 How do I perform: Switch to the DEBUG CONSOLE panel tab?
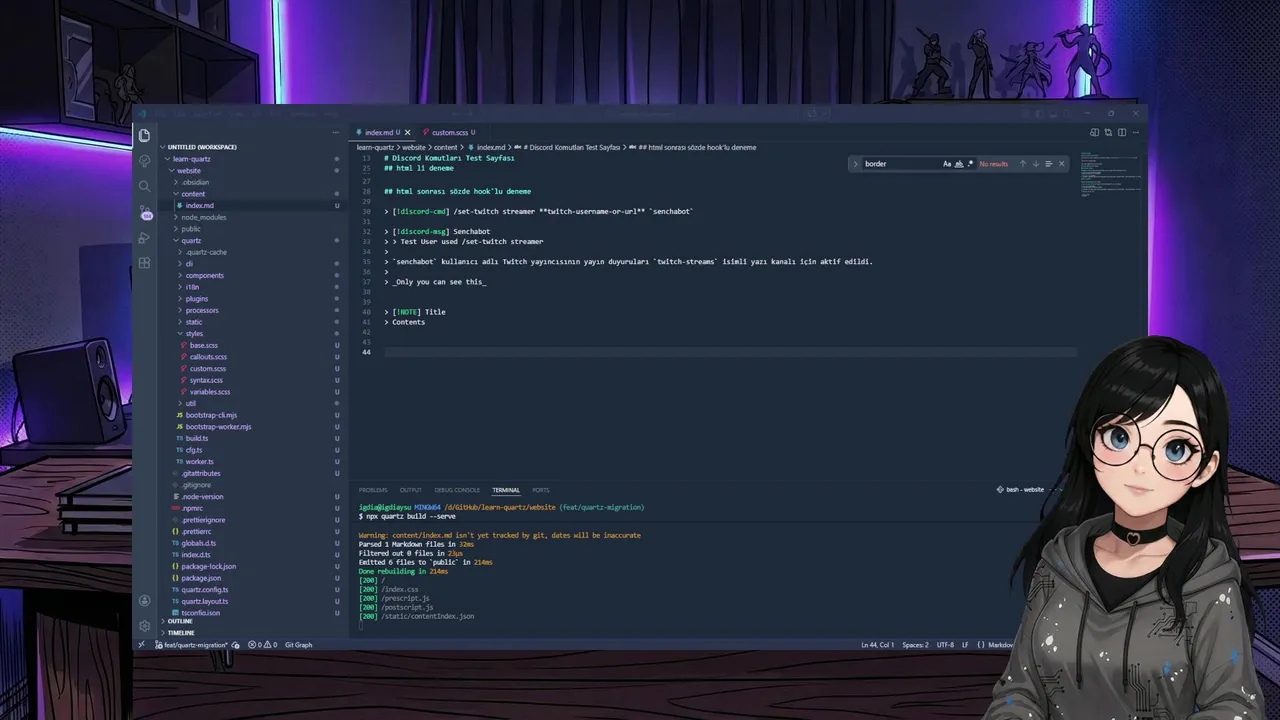(457, 490)
